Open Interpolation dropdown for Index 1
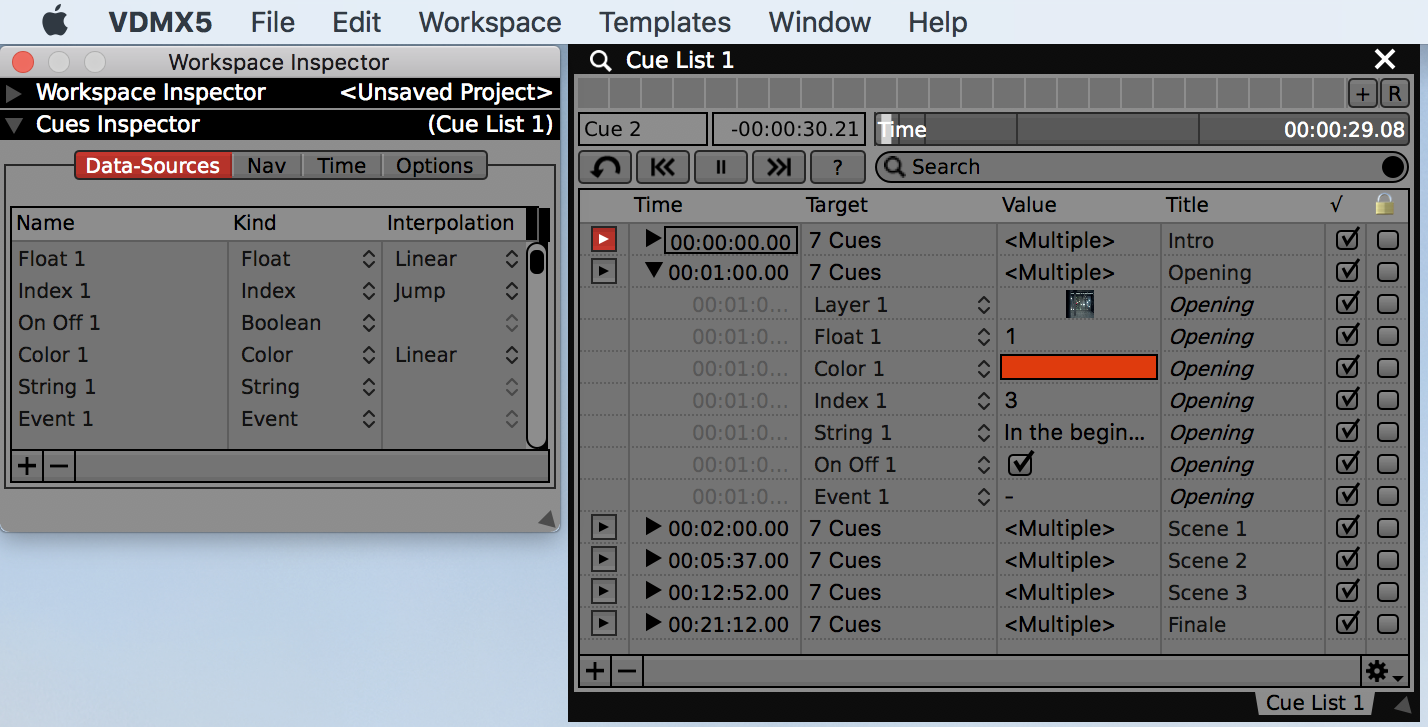 (x=512, y=291)
